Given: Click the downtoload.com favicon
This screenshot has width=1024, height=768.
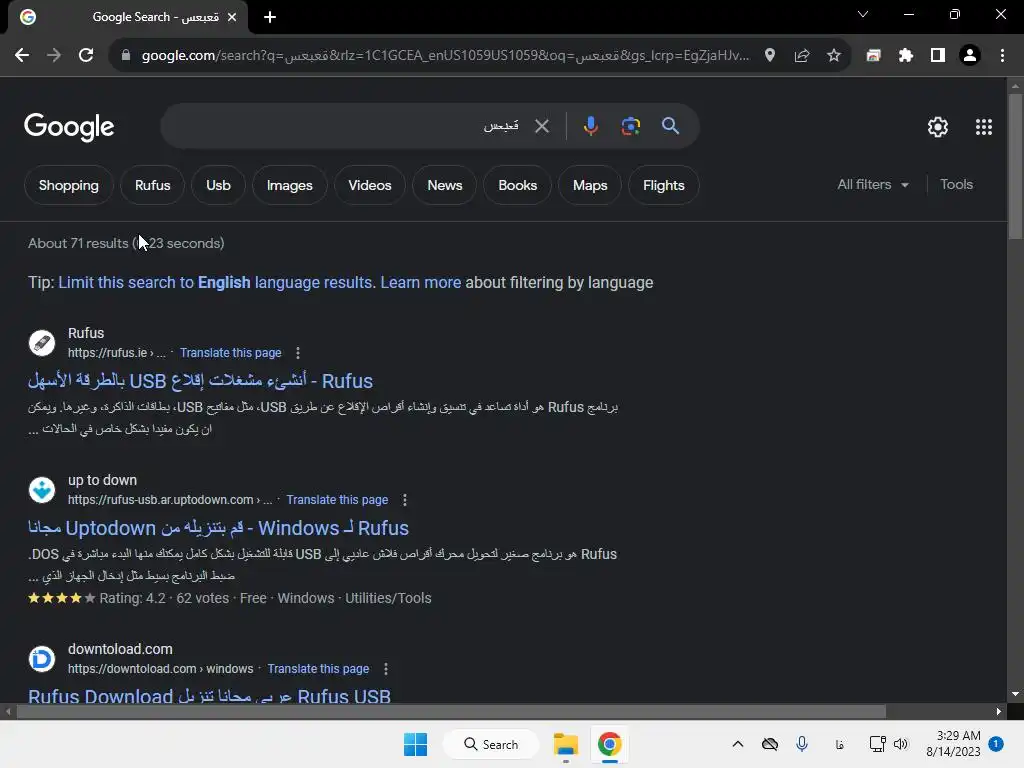Looking at the screenshot, I should (x=42, y=659).
